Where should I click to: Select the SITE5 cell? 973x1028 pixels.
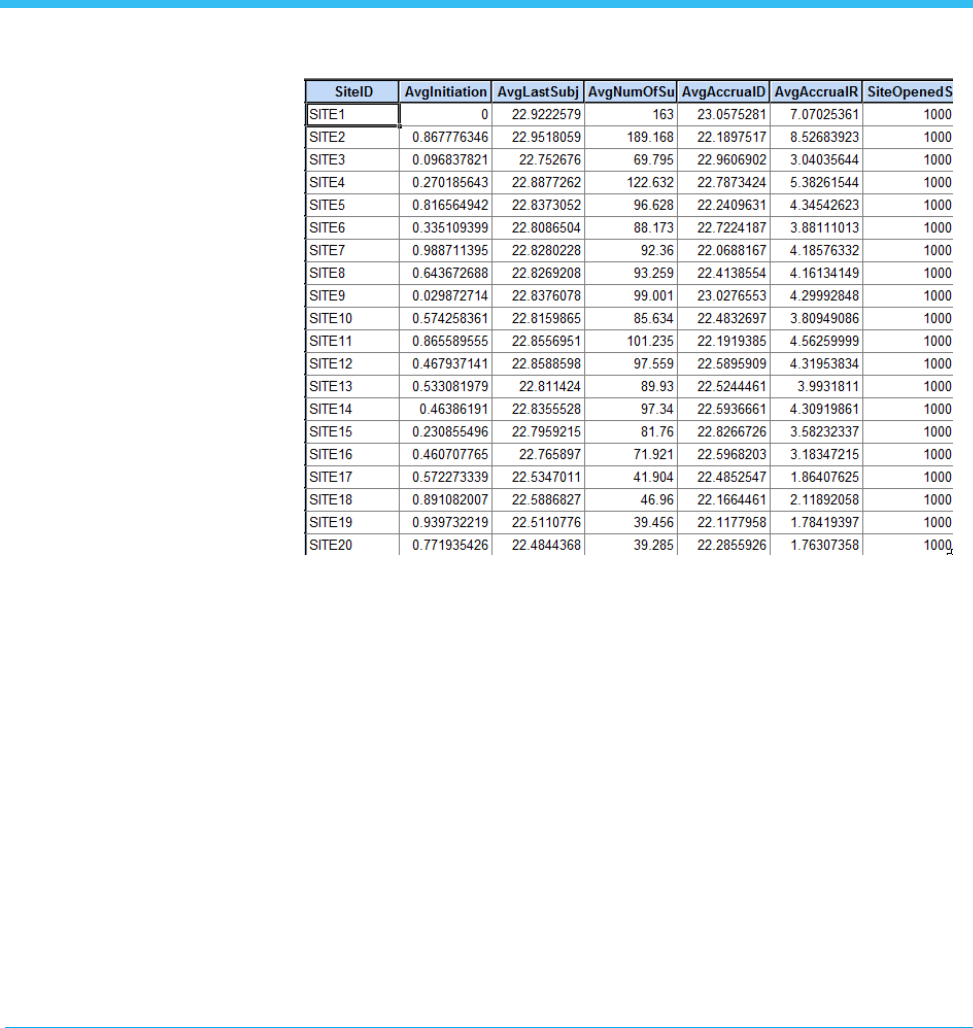[x=353, y=205]
